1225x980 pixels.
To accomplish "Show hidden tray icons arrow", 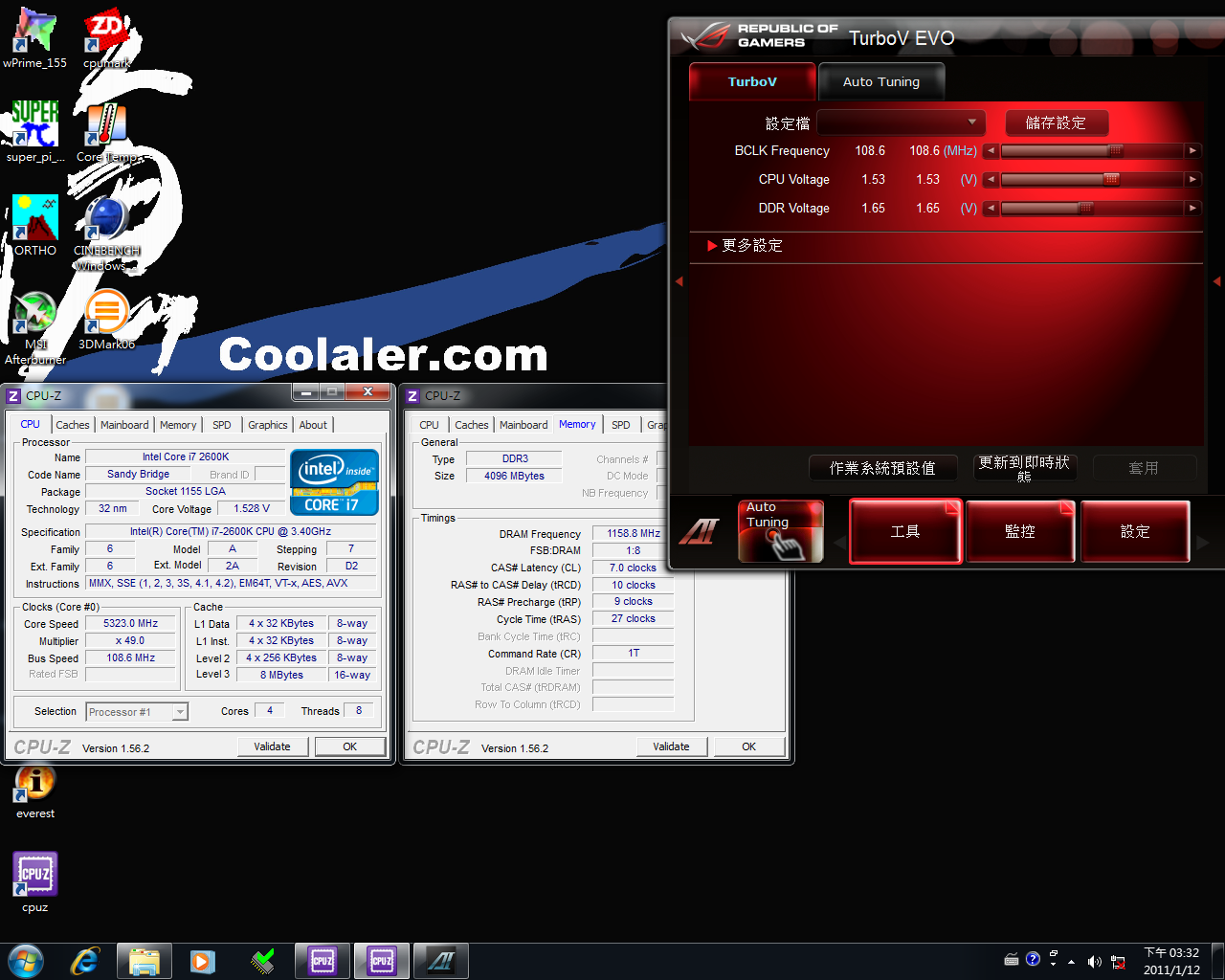I will [x=1072, y=962].
